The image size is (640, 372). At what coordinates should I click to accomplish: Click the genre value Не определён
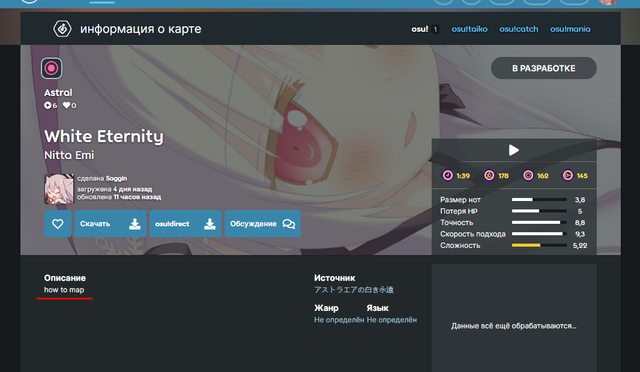pyautogui.click(x=339, y=320)
